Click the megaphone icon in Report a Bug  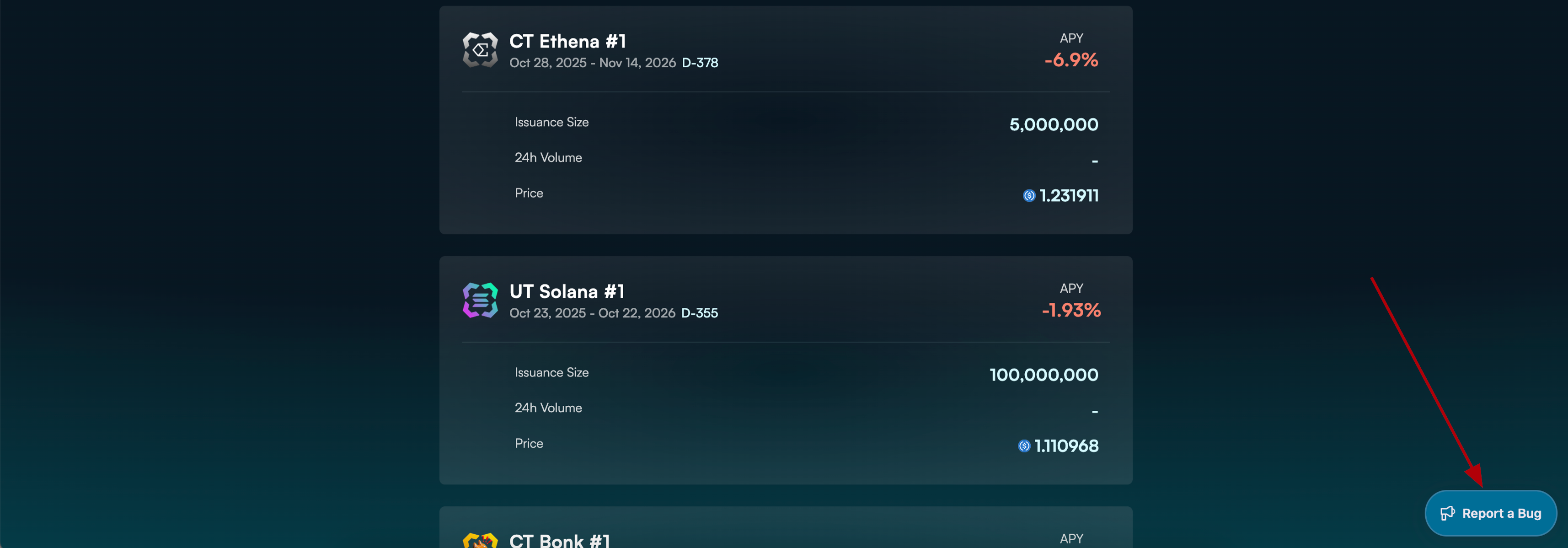tap(1447, 513)
